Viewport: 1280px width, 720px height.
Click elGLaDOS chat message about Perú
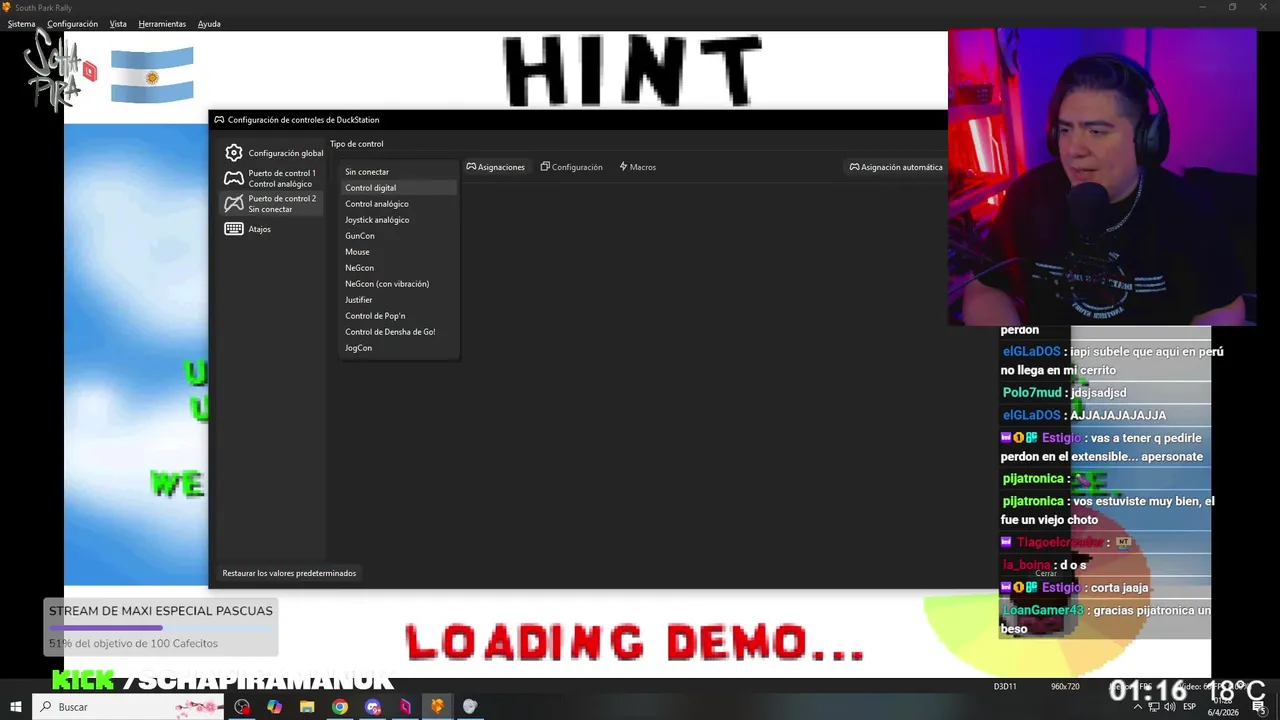click(1112, 361)
